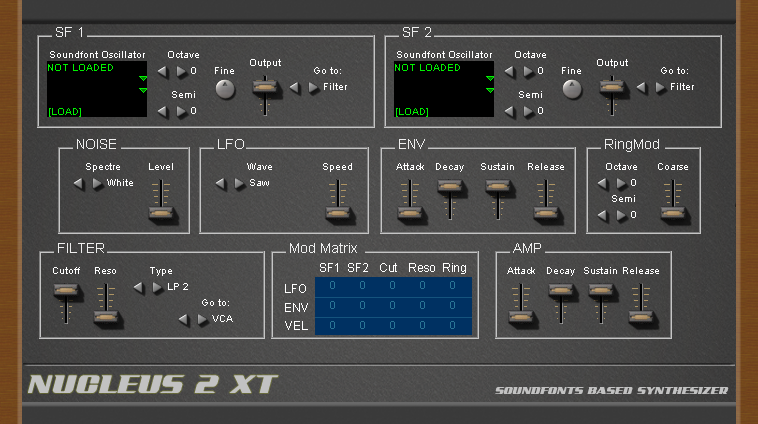Click SF 2 Go to next destination arrow
This screenshot has width=758, height=424.
point(660,88)
